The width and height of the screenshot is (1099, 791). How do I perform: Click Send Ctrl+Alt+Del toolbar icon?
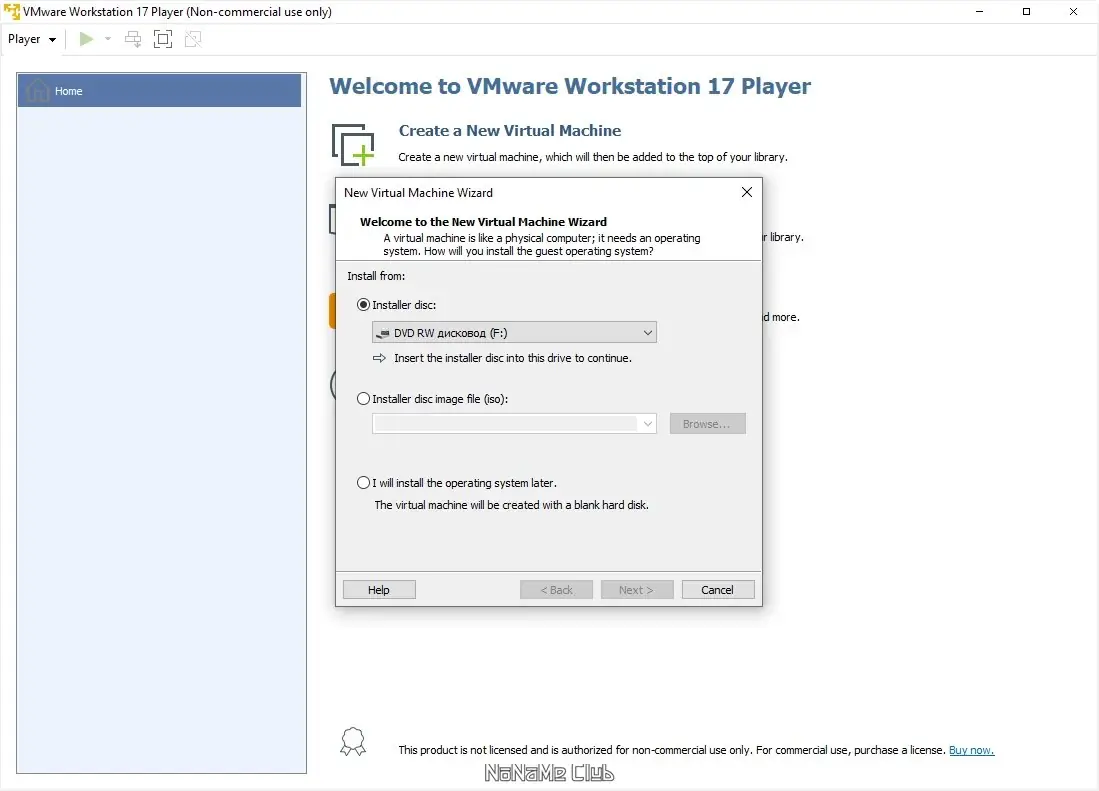click(x=132, y=39)
